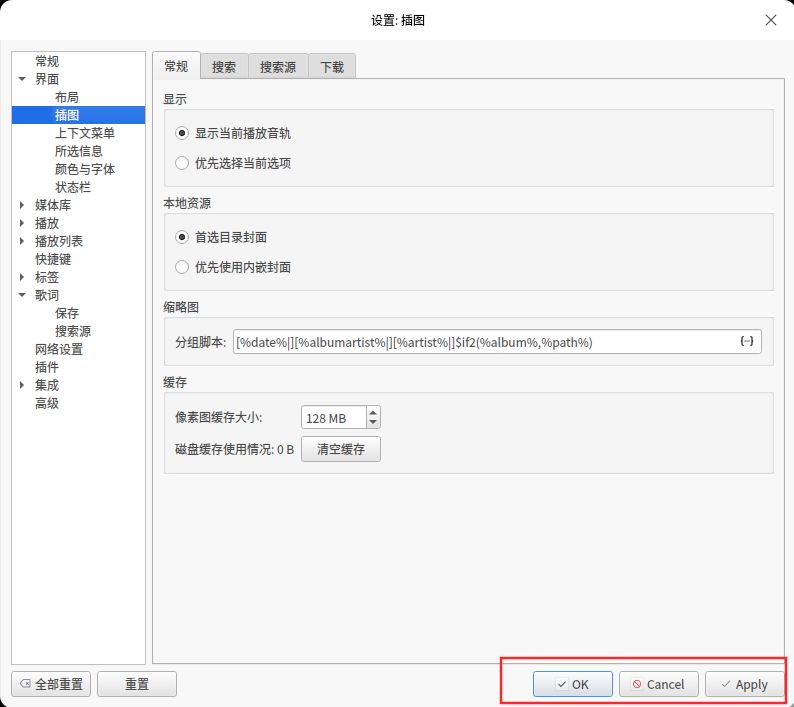The height and width of the screenshot is (707, 794).
Task: Collapse the 歌词 tree node
Action: 22,295
